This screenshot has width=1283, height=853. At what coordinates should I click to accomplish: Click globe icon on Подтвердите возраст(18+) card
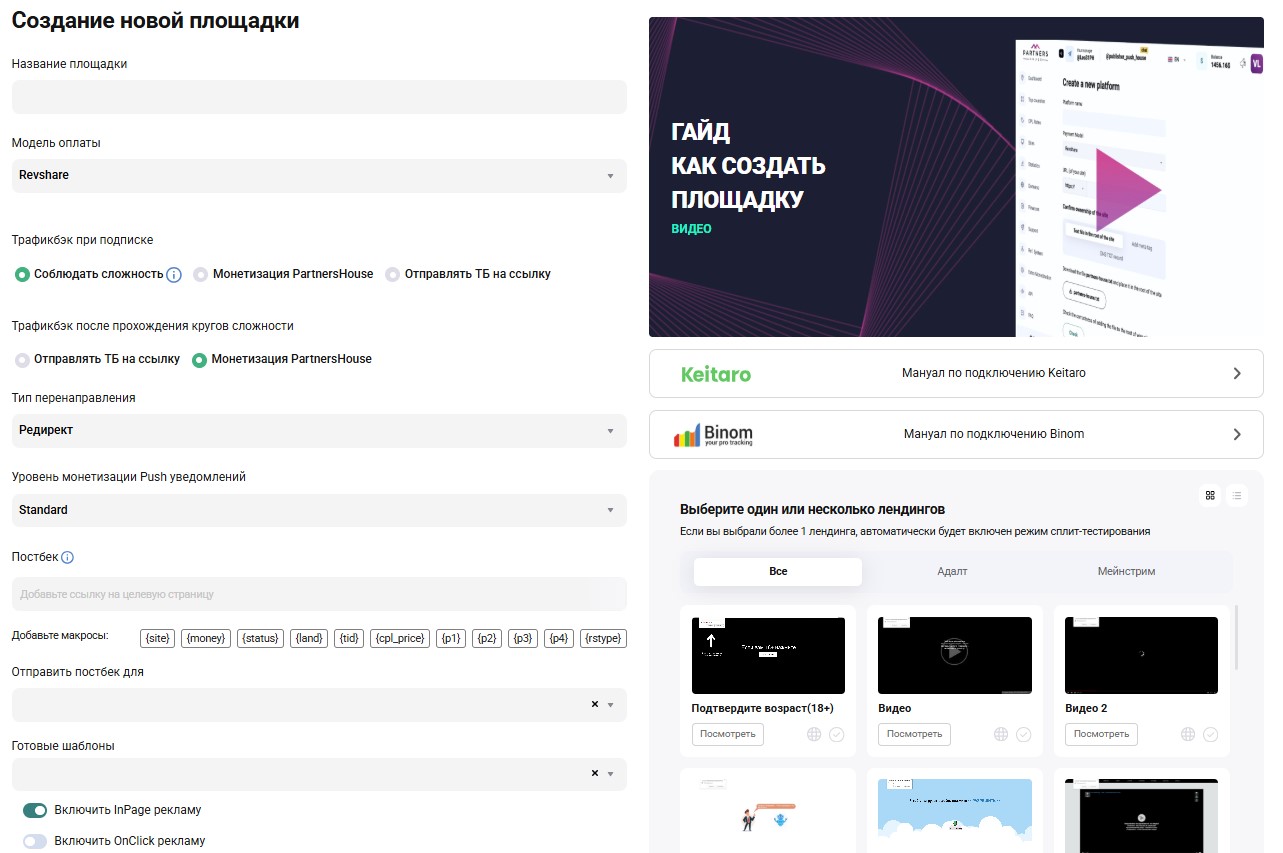coord(814,734)
